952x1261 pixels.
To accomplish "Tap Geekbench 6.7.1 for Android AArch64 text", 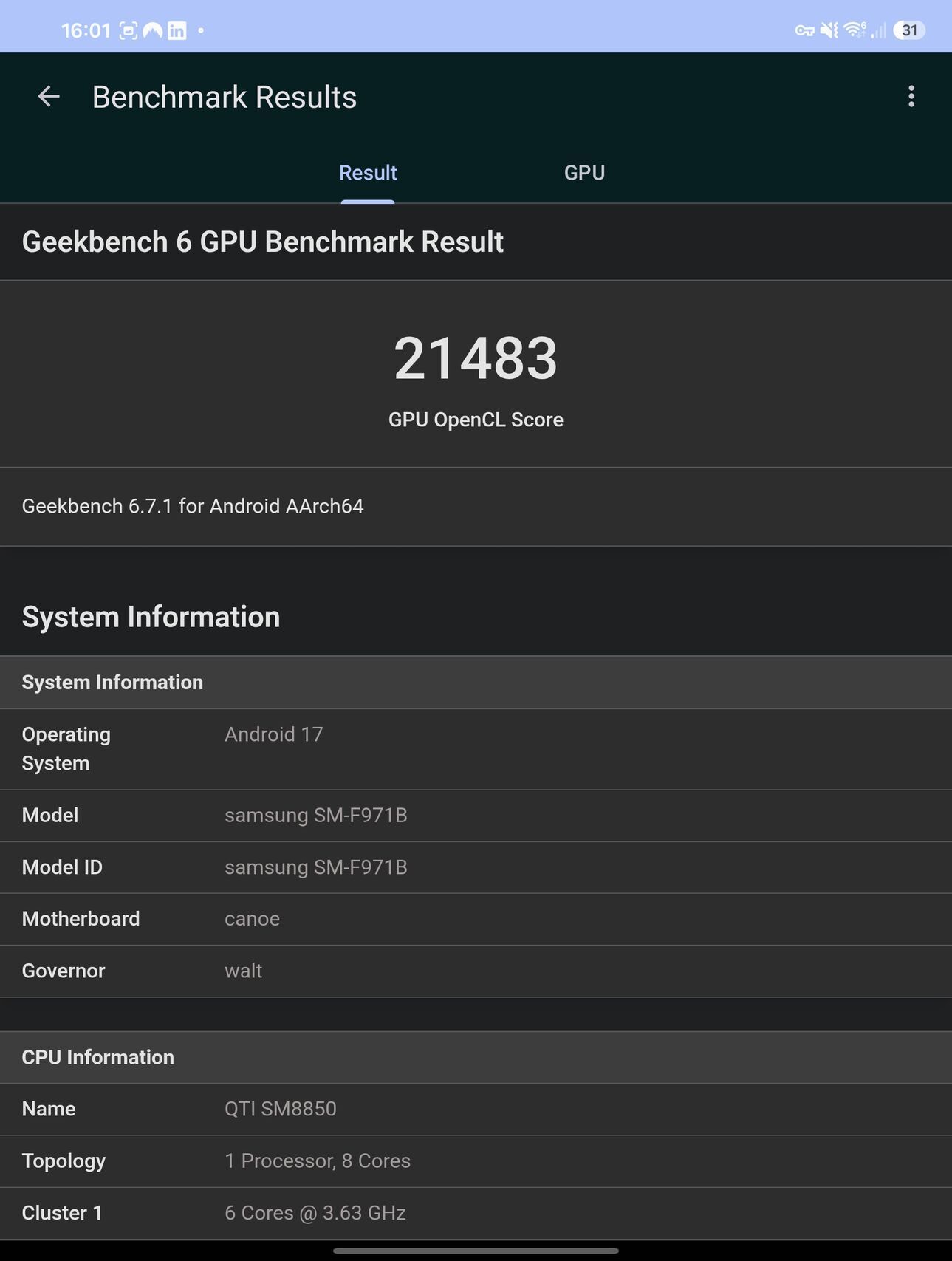I will (193, 506).
